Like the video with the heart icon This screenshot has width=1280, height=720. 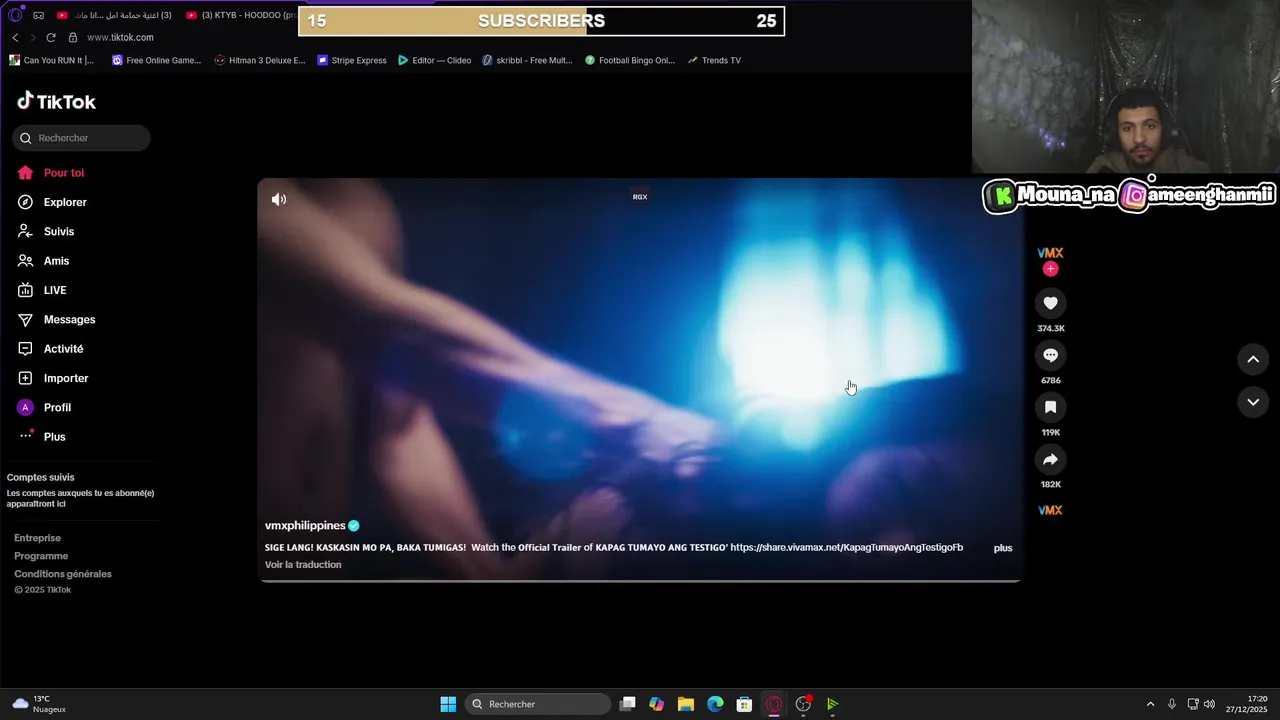point(1050,303)
